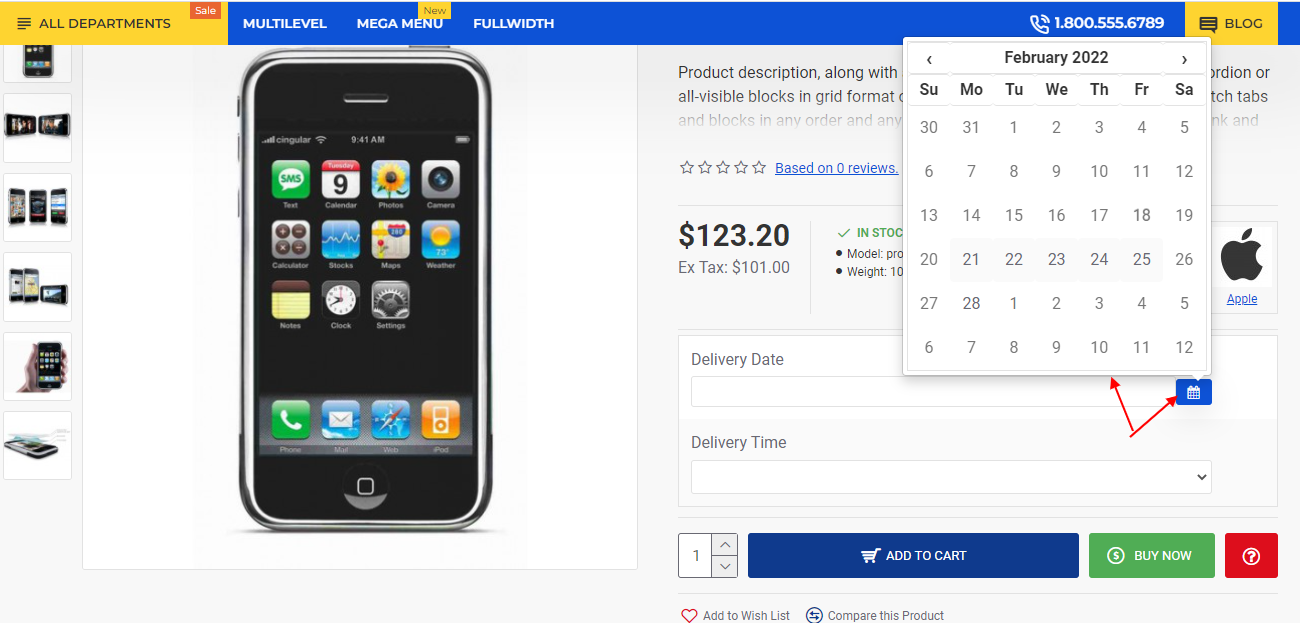
Task: Go to previous month in calendar
Action: (x=929, y=58)
